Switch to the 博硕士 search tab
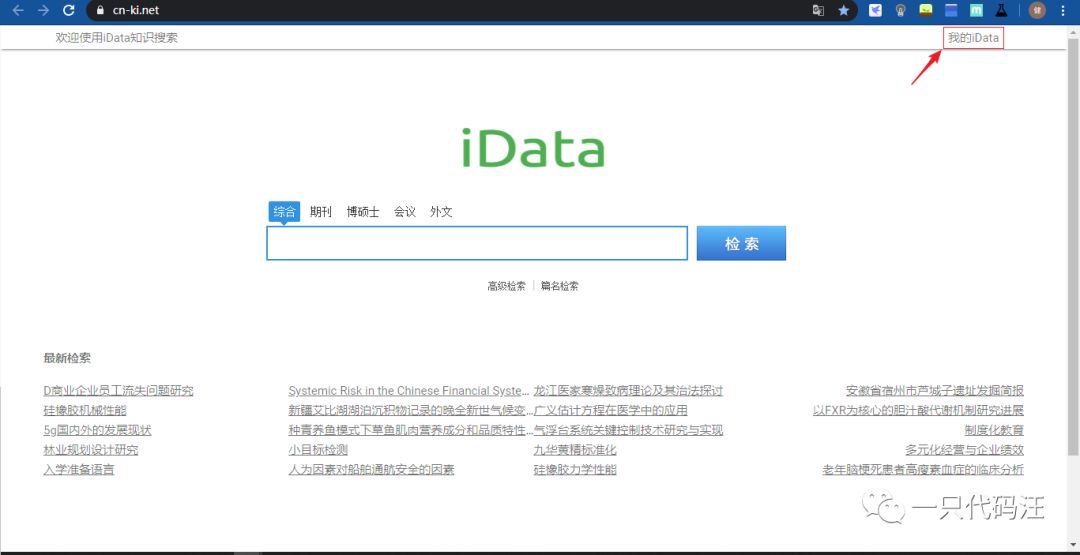Viewport: 1080px width, 555px height. (x=363, y=212)
